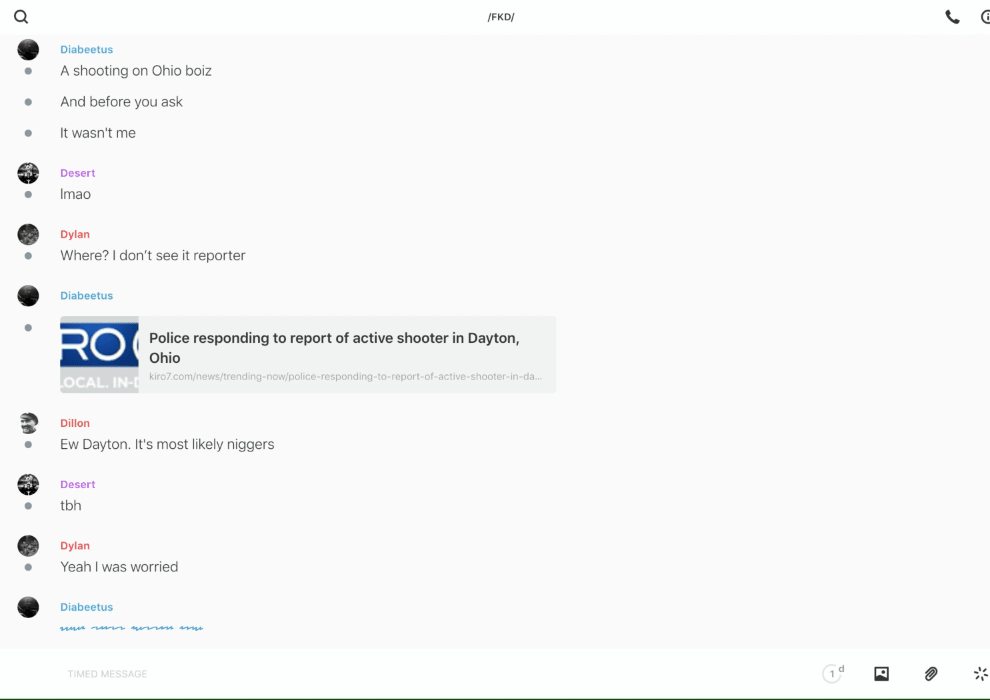990x700 pixels.
Task: Open Dylan's avatar next to 'Yeah I was worried'
Action: pos(28,546)
